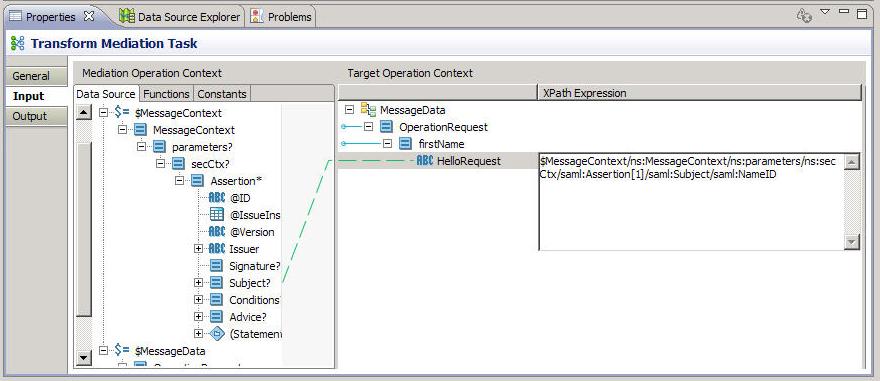
Task: Switch to the Properties tab
Action: pos(51,17)
